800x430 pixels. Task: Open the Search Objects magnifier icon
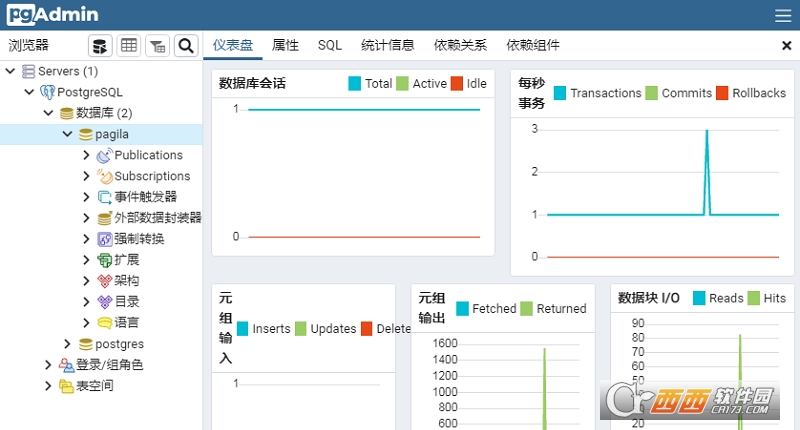pos(185,45)
